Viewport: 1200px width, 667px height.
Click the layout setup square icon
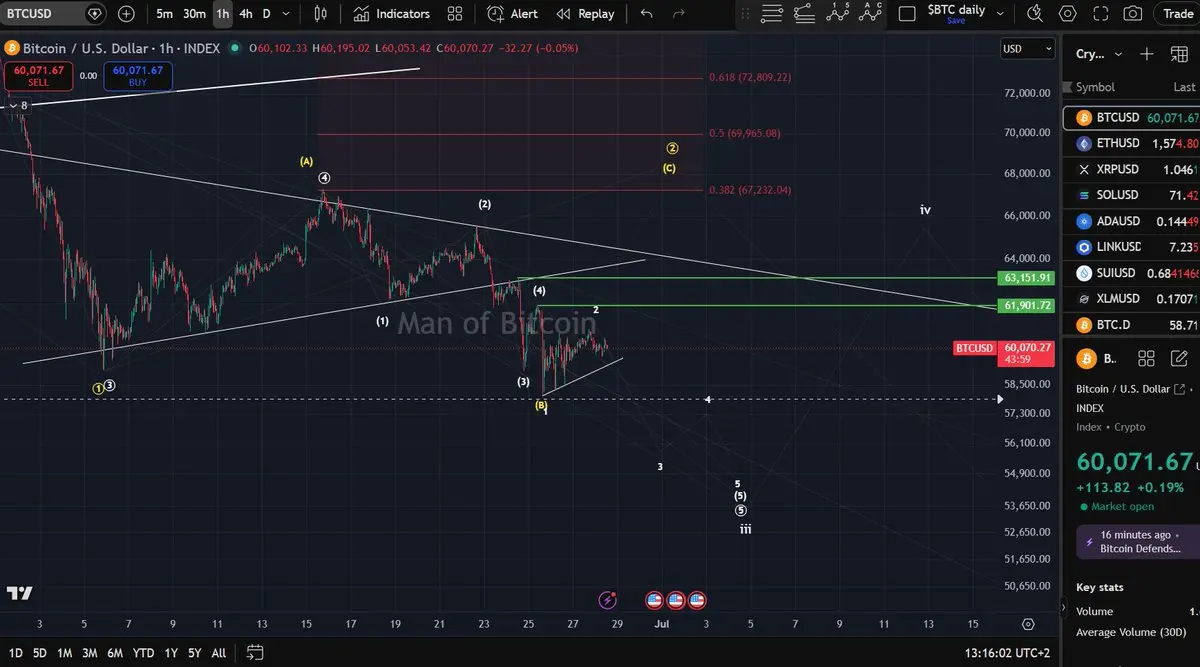tap(907, 14)
